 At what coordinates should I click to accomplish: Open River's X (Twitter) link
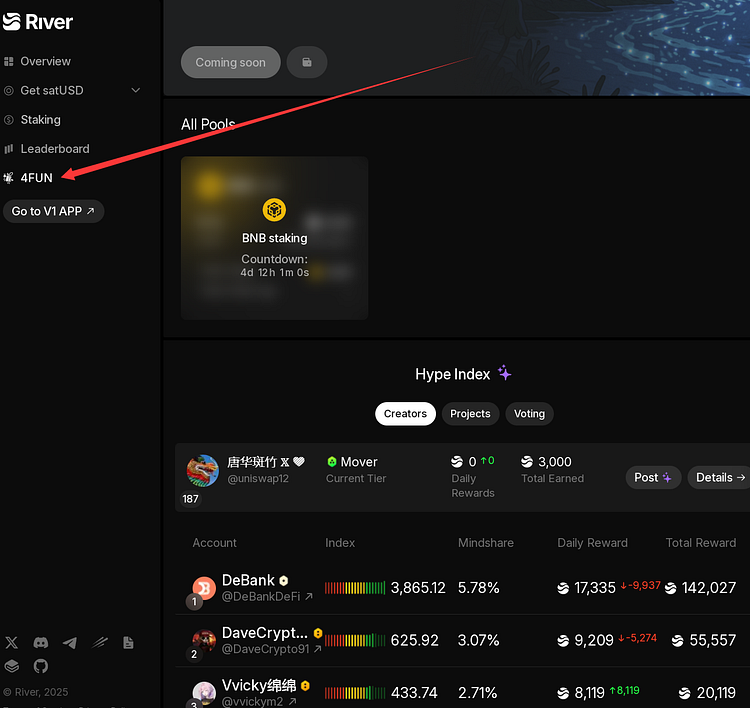pos(11,642)
